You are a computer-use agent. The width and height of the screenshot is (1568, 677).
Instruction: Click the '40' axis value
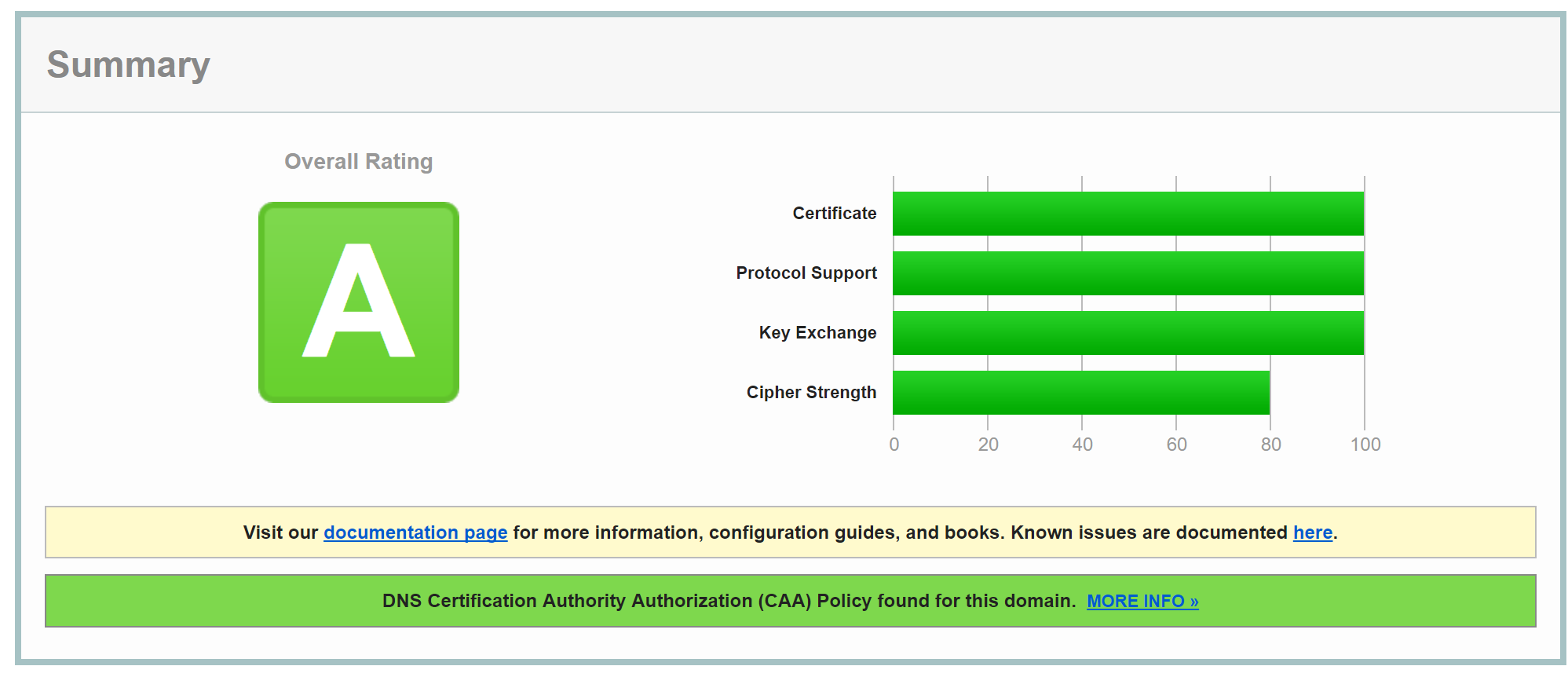coord(1083,445)
